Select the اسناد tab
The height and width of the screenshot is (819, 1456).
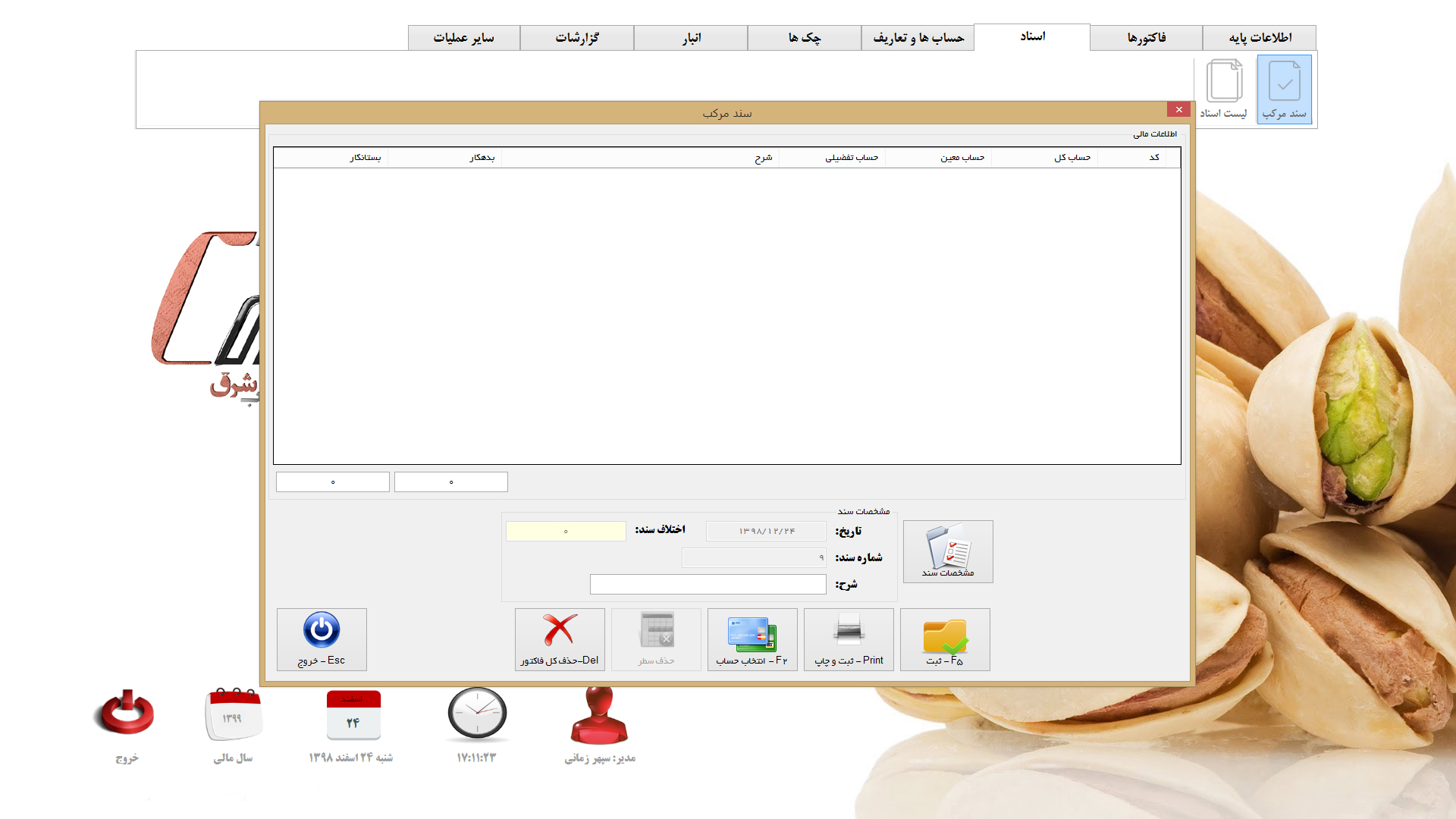(1032, 36)
